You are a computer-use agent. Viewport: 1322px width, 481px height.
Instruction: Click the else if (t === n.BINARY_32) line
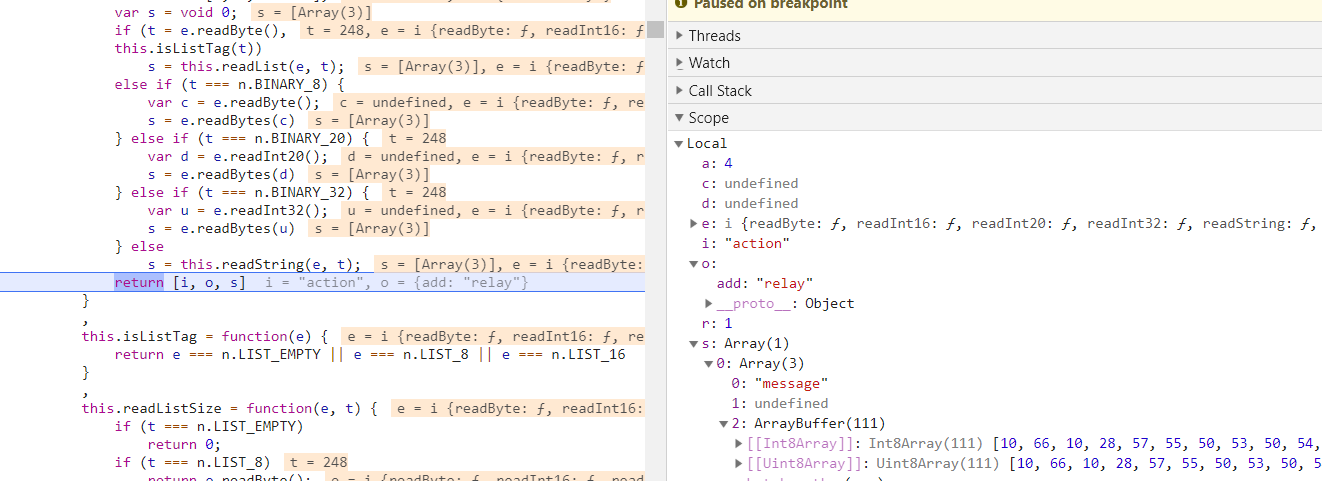243,193
